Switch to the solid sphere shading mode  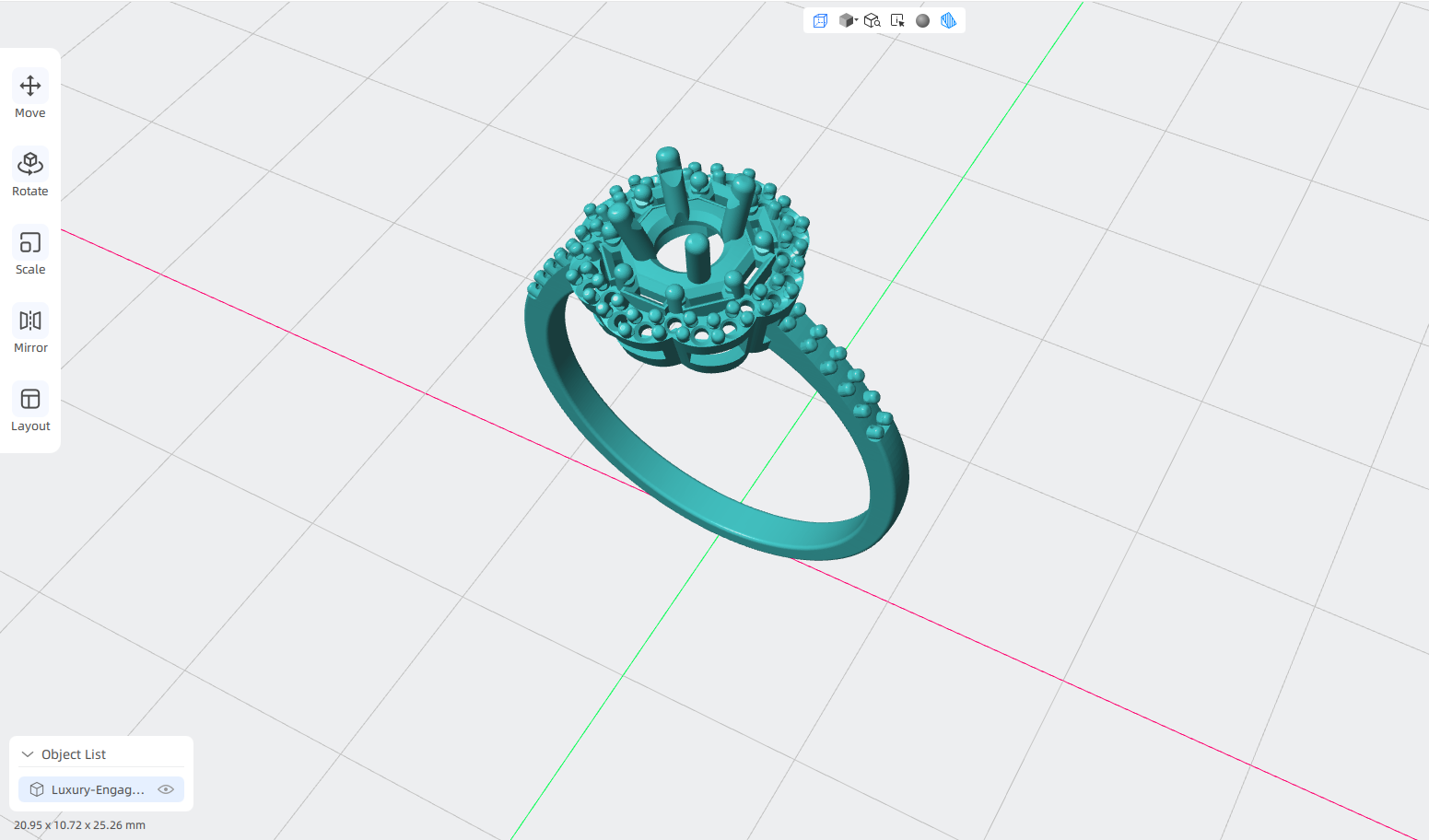point(922,20)
